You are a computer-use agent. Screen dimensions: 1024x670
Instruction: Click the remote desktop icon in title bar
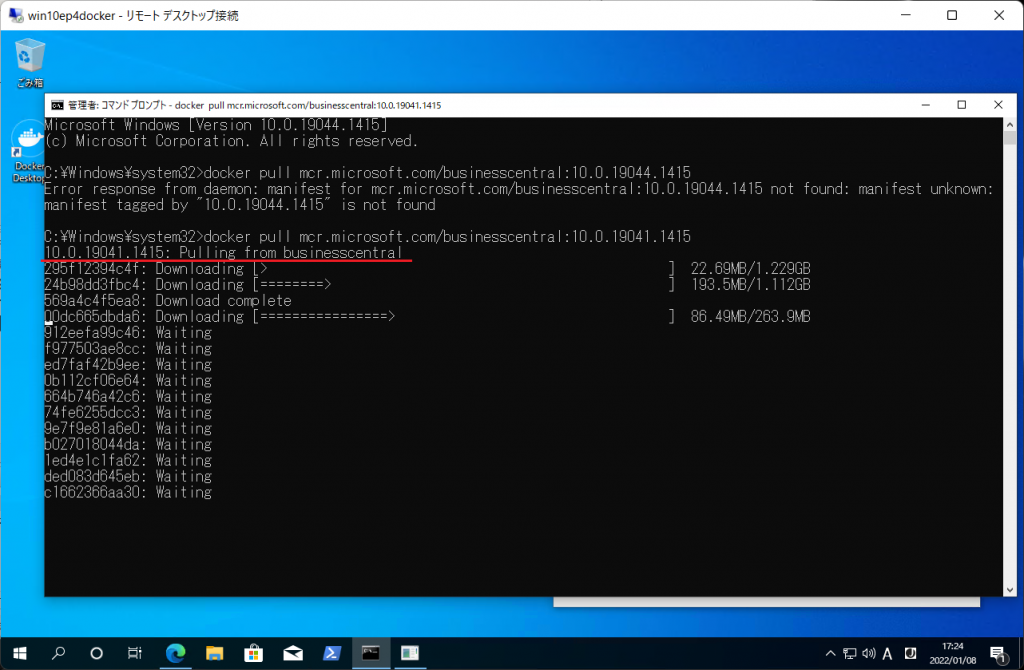tap(16, 15)
